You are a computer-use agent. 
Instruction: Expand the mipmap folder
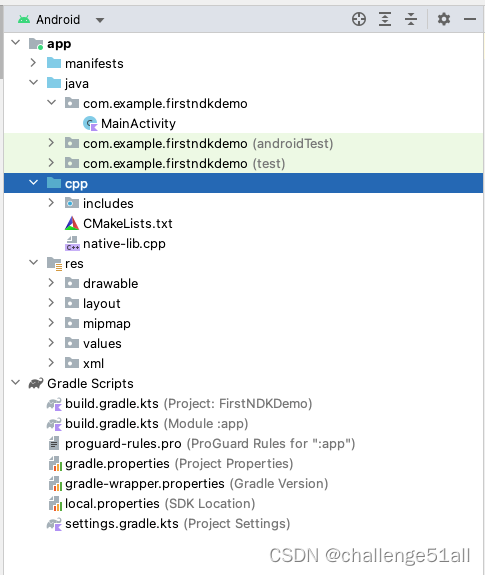pyautogui.click(x=51, y=322)
